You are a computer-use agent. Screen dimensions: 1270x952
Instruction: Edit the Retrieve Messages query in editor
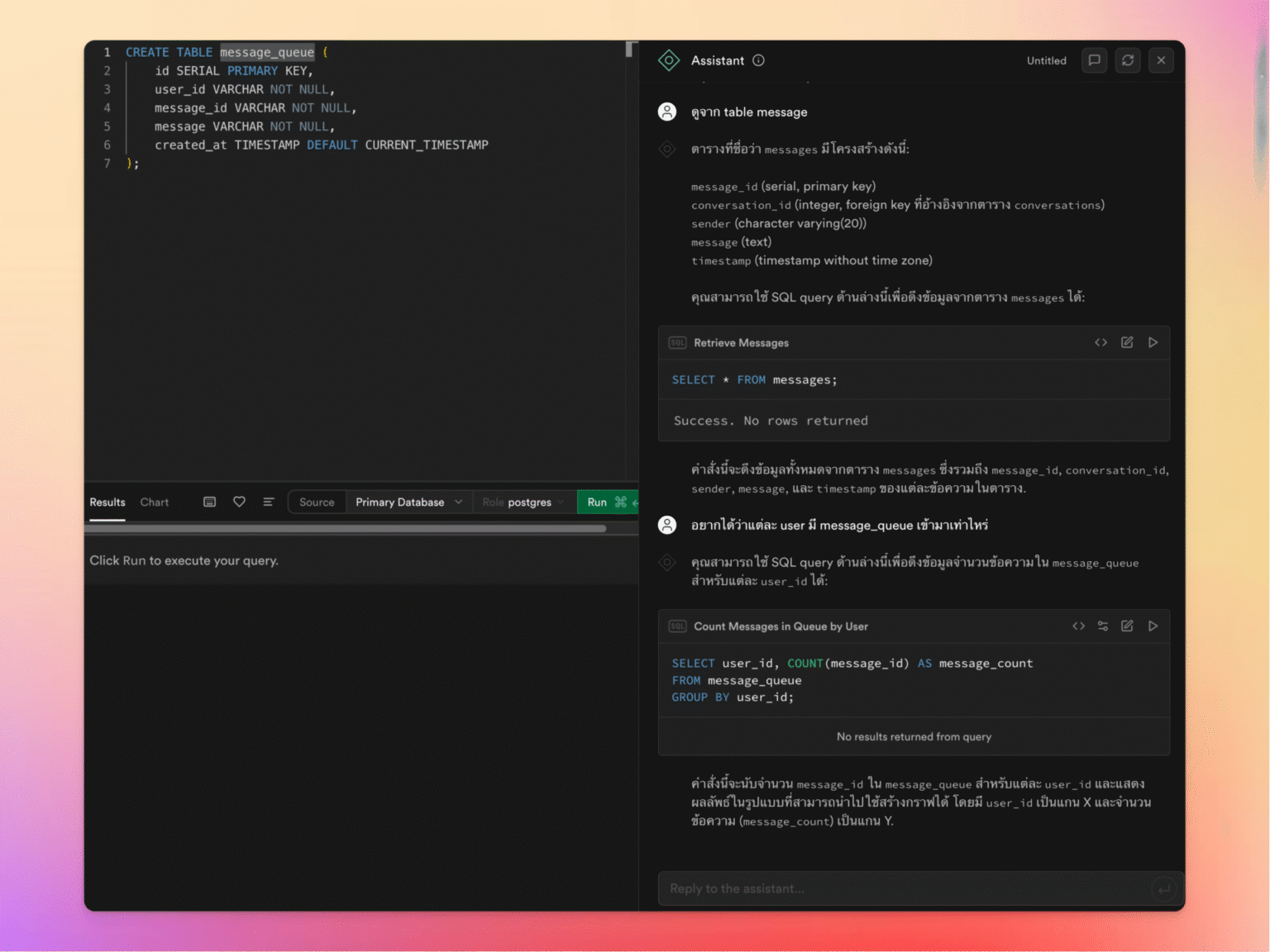1127,342
